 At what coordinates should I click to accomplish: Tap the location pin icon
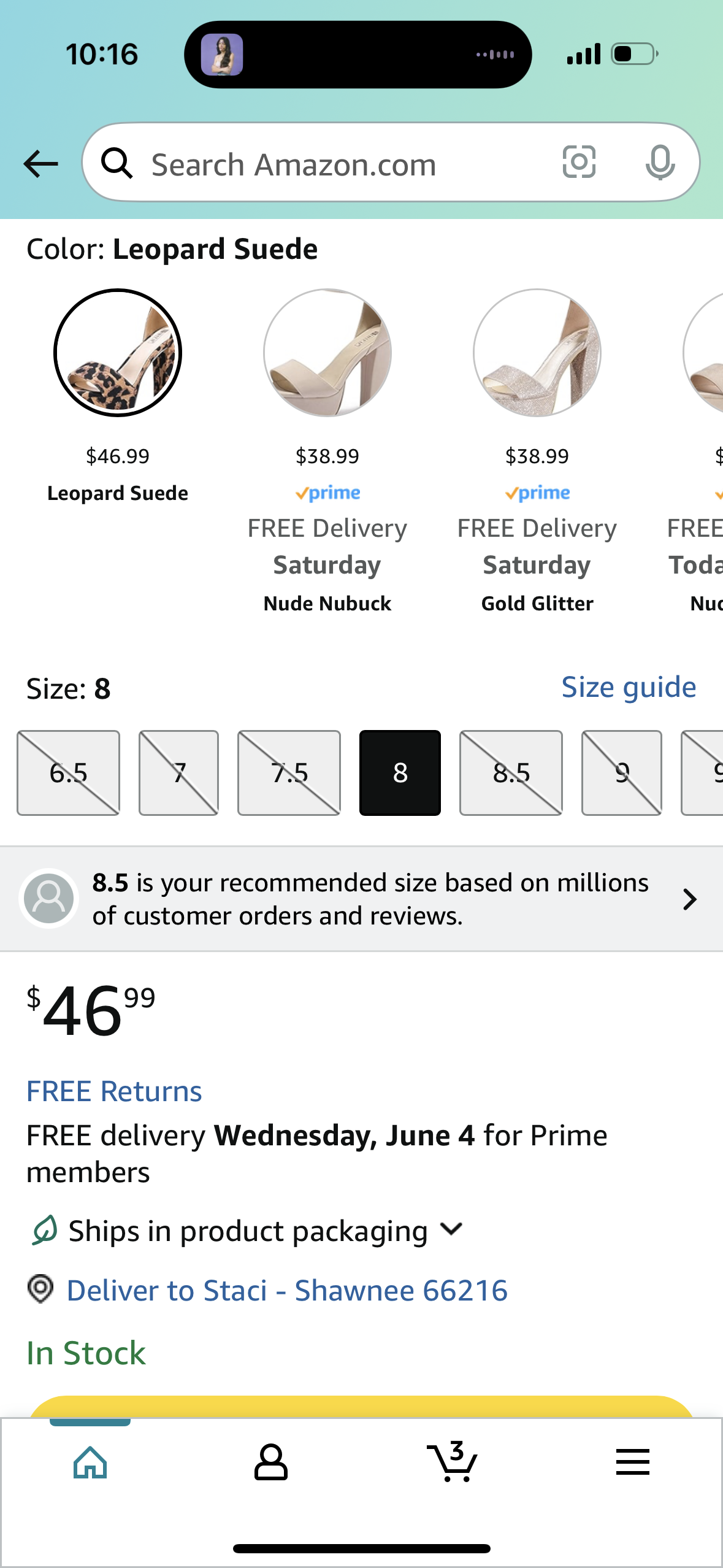coord(40,1288)
